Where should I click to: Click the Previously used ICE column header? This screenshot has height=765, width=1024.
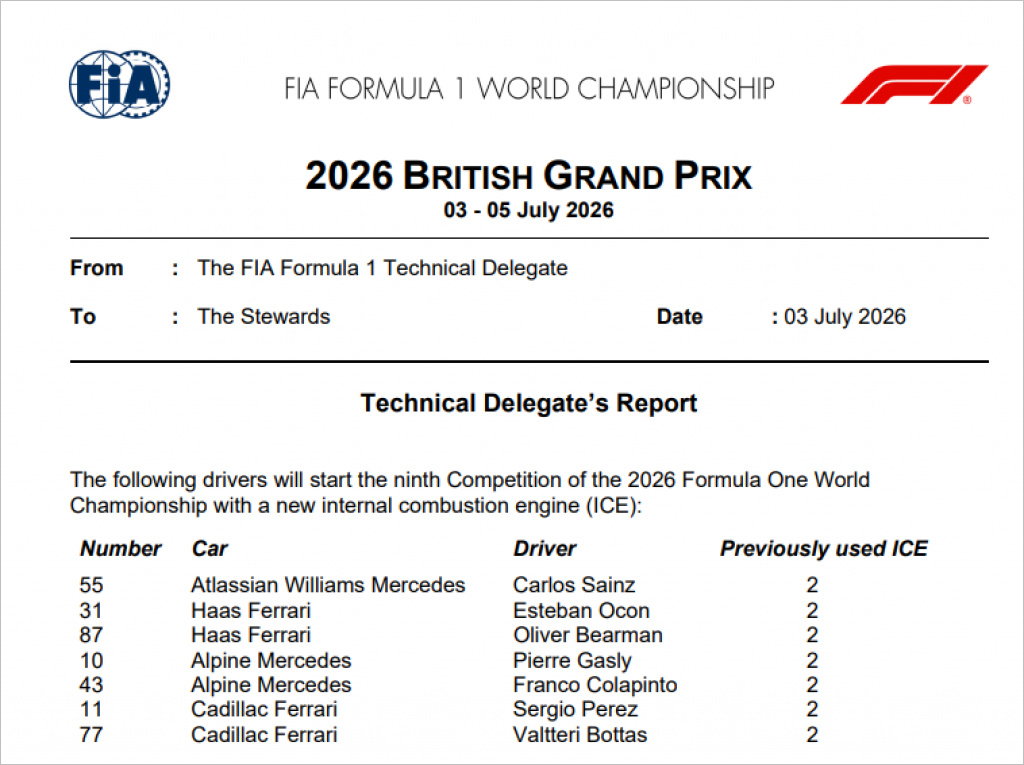(x=824, y=549)
